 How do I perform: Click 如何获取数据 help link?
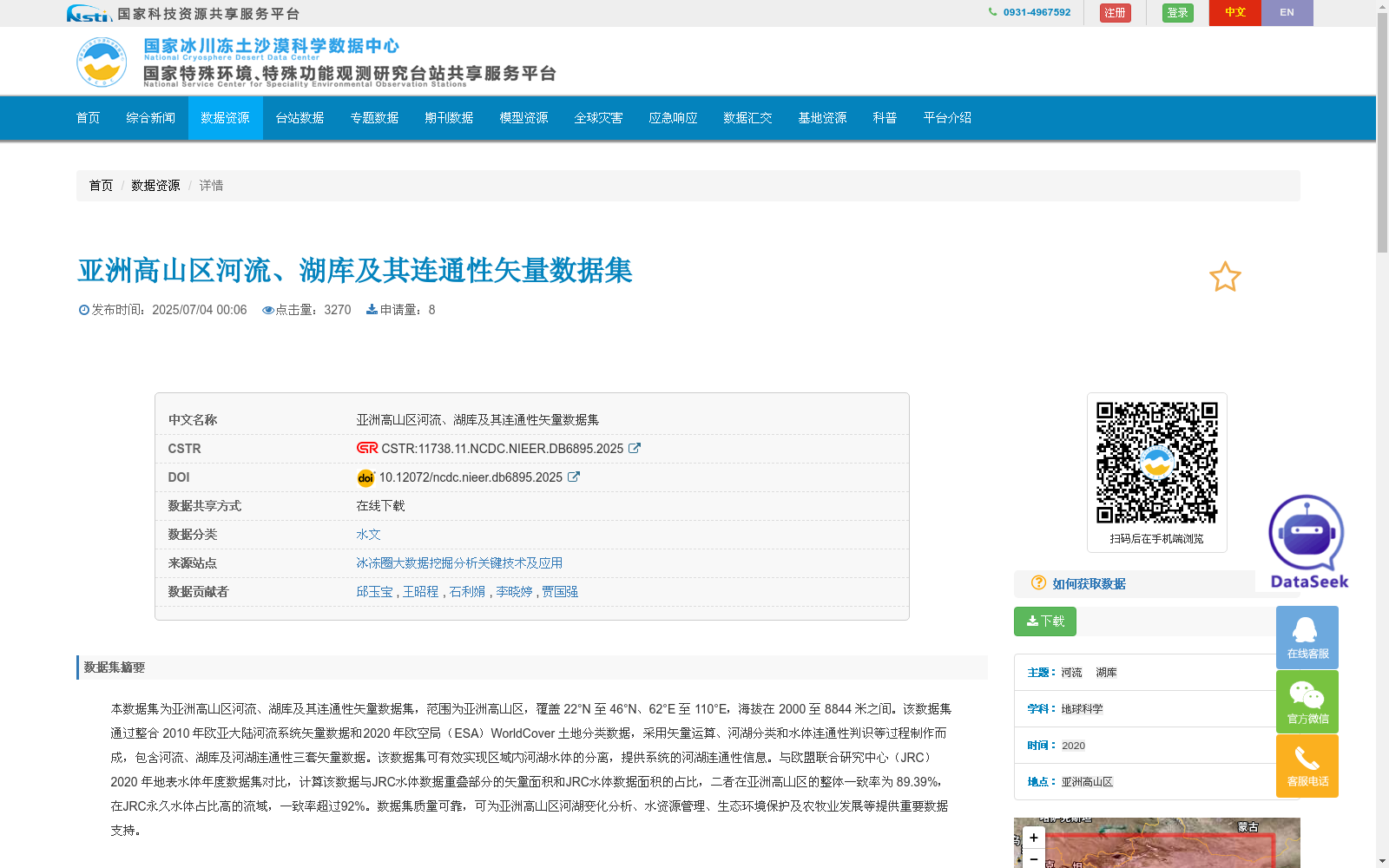coord(1089,584)
